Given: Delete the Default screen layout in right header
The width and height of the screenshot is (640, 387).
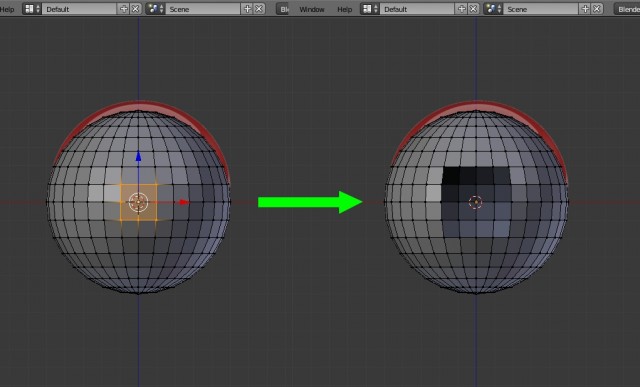Looking at the screenshot, I should (x=473, y=9).
